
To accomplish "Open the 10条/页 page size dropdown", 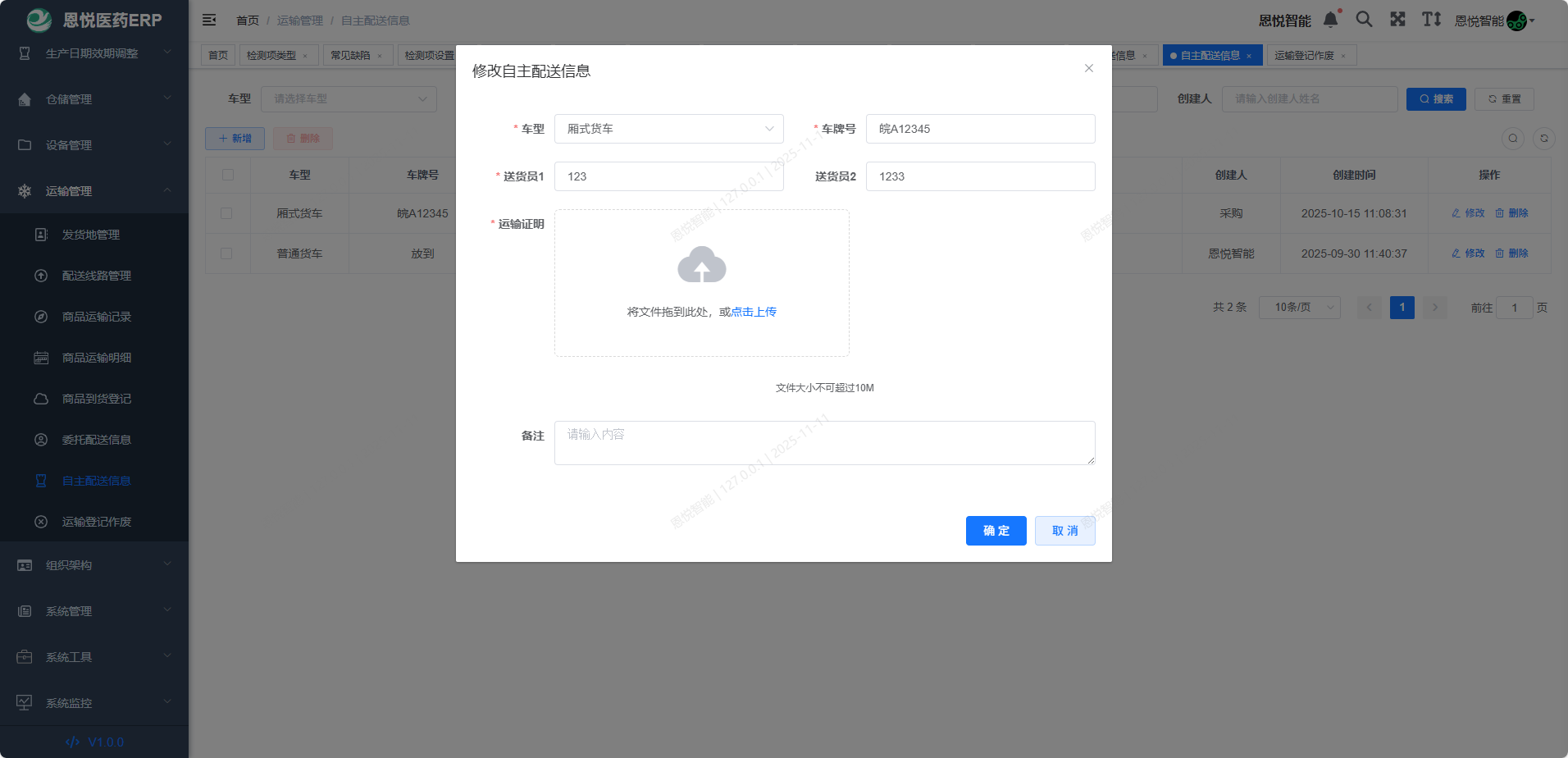I will tap(1299, 307).
